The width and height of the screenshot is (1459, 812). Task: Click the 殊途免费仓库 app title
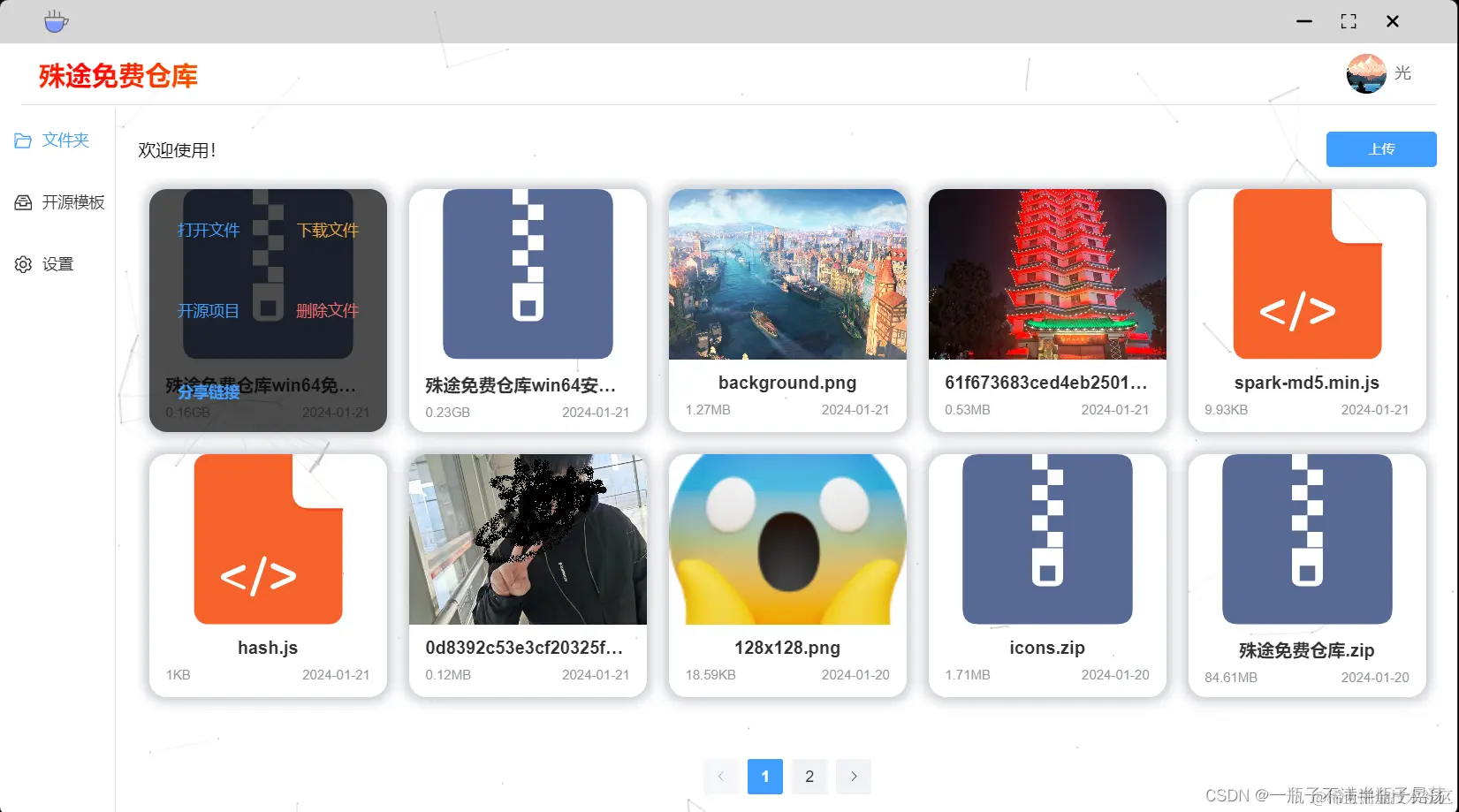pyautogui.click(x=118, y=76)
